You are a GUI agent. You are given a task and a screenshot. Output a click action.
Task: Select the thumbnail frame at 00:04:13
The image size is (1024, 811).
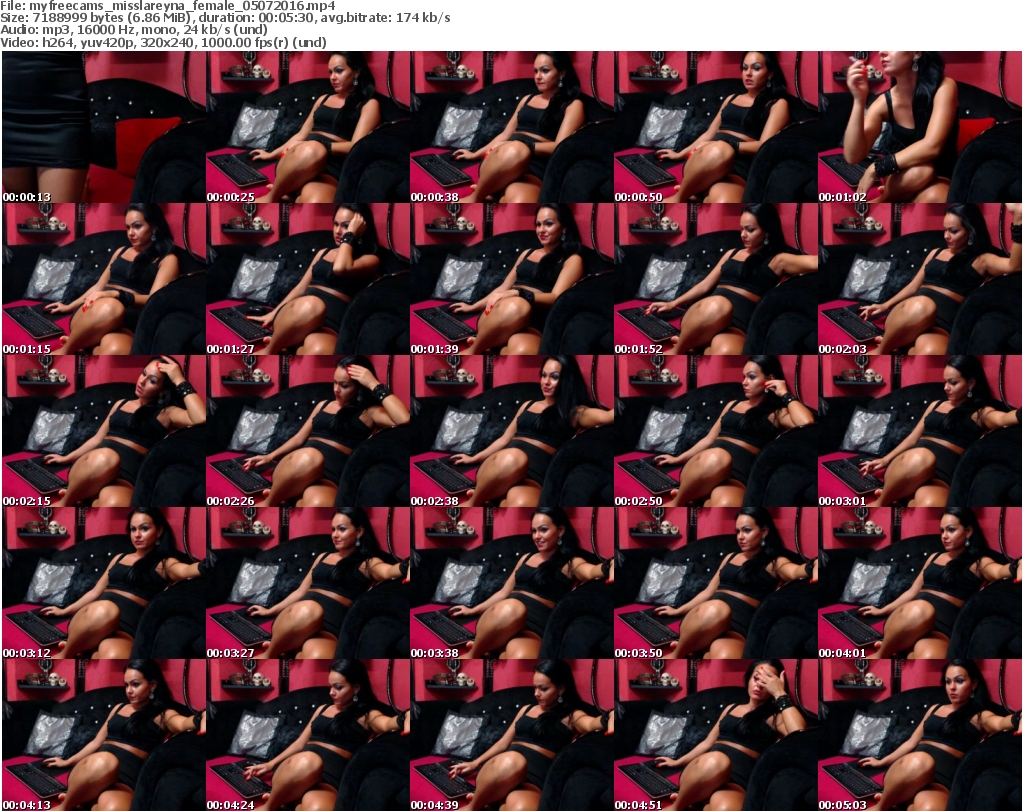pos(104,735)
